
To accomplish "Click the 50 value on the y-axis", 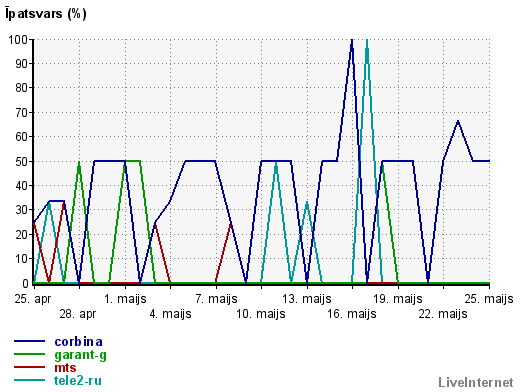I will pos(22,161).
